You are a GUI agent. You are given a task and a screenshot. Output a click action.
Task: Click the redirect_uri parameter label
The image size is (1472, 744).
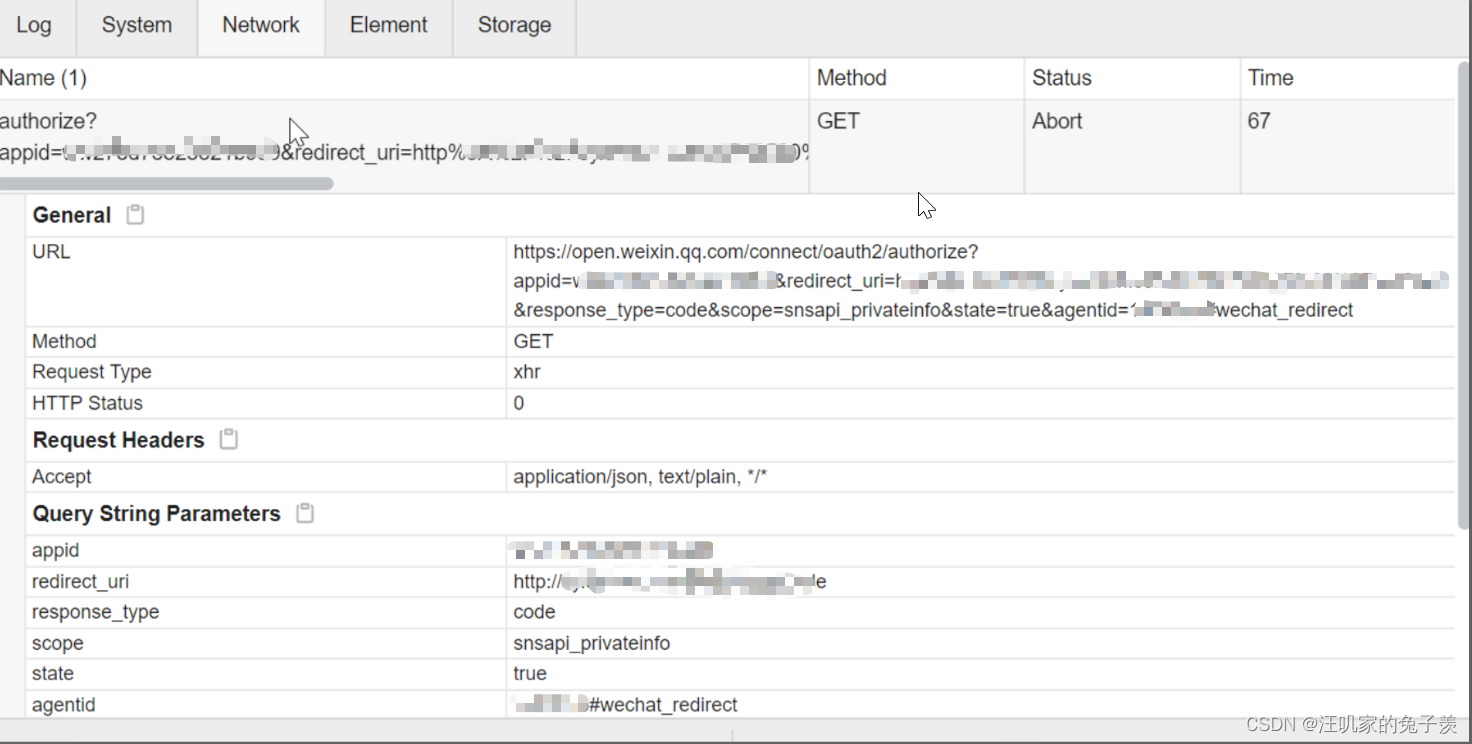(x=80, y=582)
